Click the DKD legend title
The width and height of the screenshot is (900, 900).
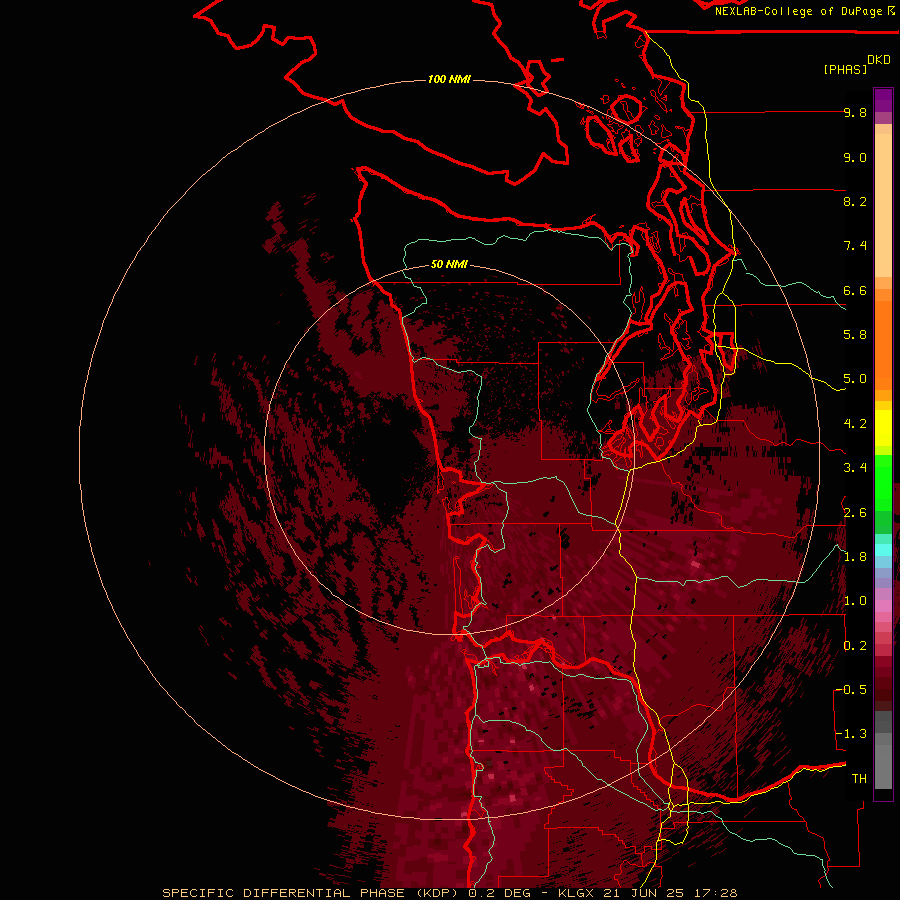pos(878,60)
